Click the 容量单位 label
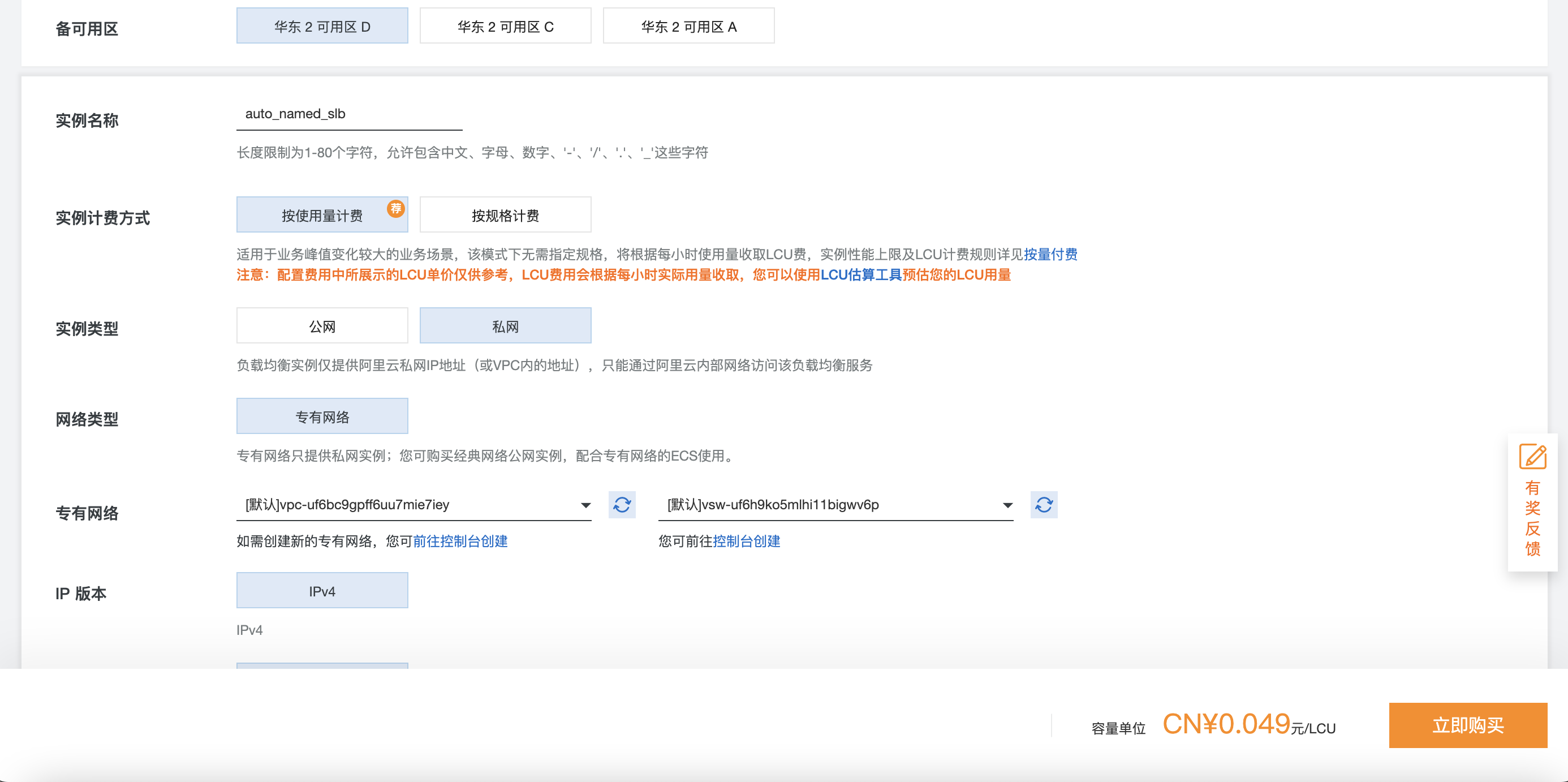Image resolution: width=1568 pixels, height=782 pixels. point(1118,728)
